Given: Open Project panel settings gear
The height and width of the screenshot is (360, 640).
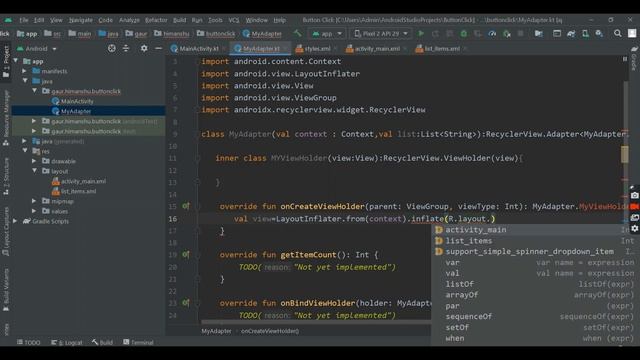Looking at the screenshot, I should click(x=144, y=49).
